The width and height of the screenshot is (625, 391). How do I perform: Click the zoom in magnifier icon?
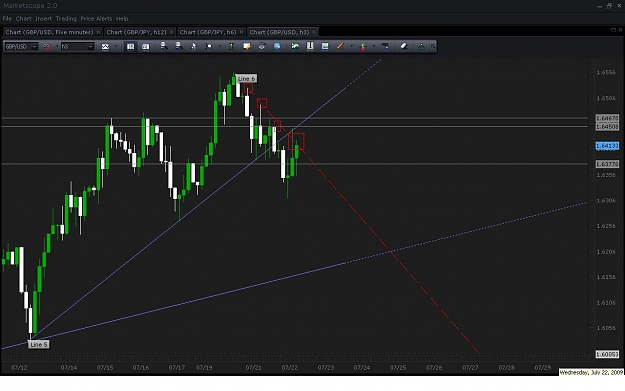163,46
